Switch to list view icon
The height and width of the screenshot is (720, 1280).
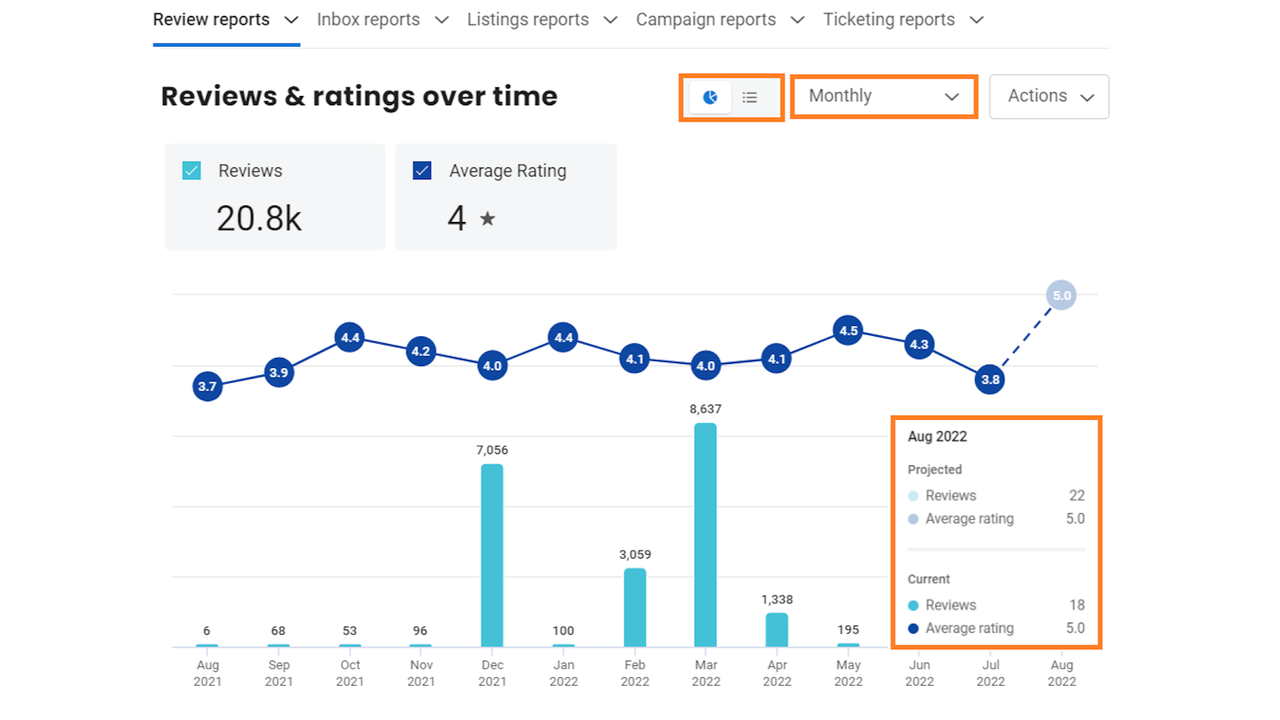click(x=750, y=97)
